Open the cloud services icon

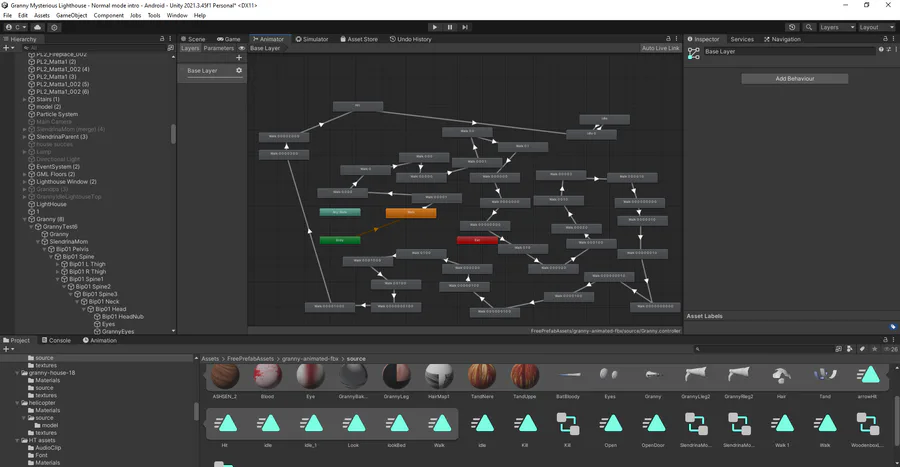[x=38, y=27]
